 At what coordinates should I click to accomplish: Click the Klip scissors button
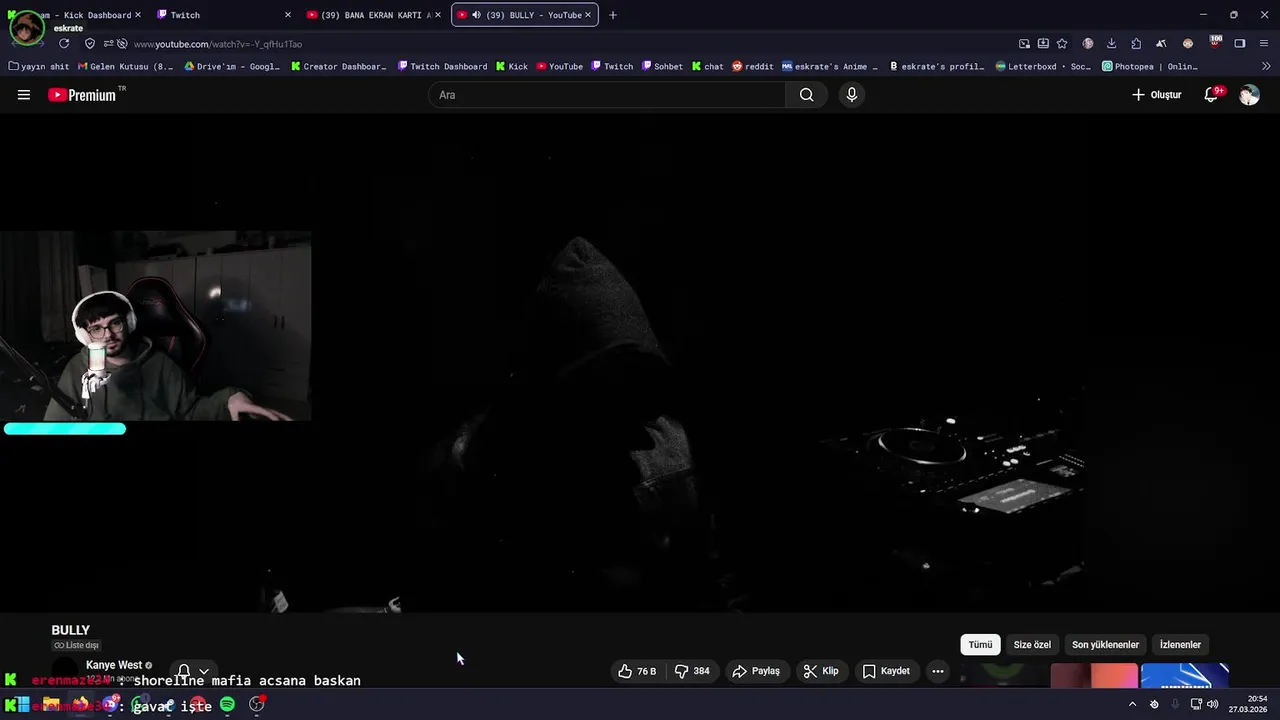pos(821,671)
